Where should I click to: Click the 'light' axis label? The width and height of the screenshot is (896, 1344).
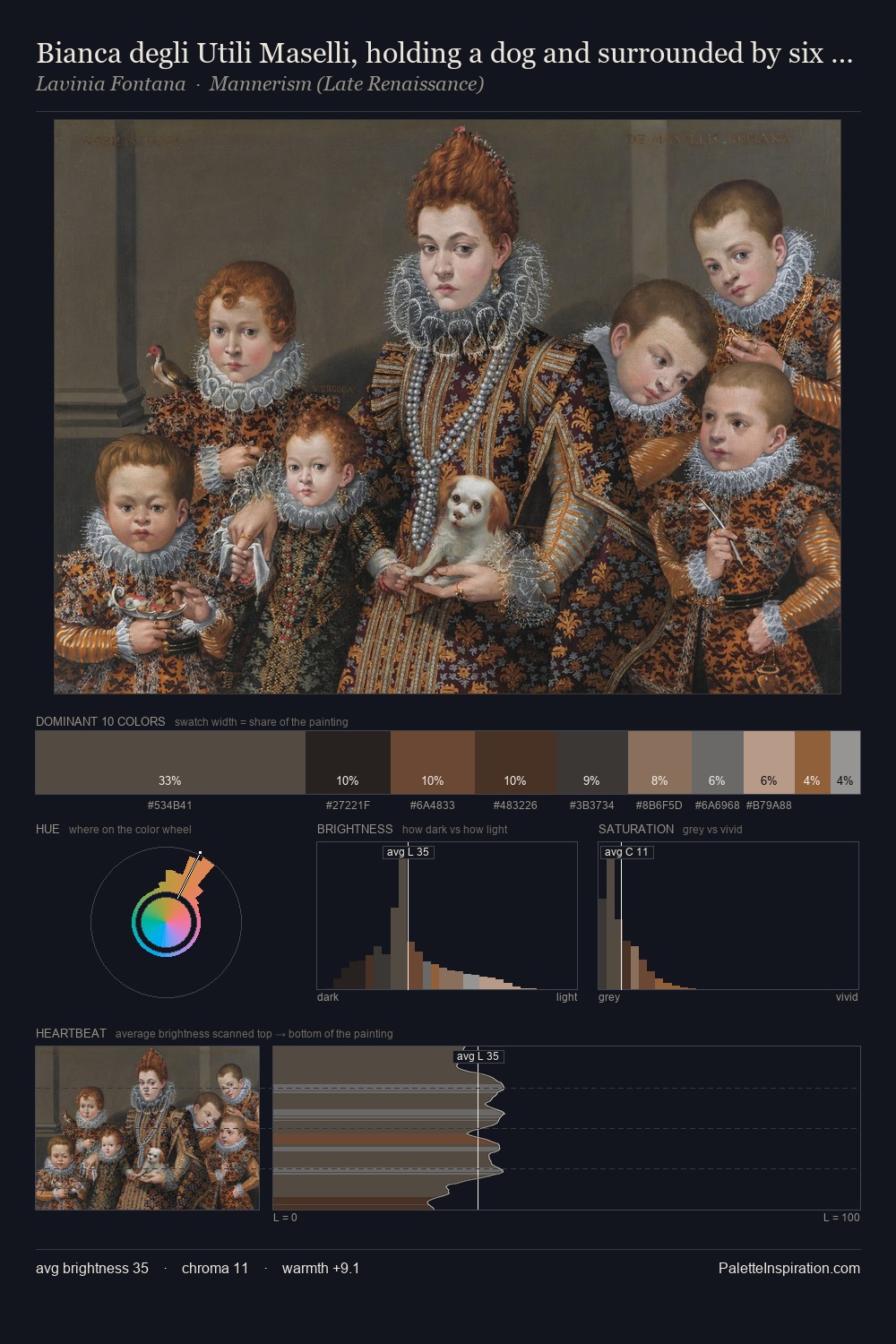pyautogui.click(x=566, y=997)
